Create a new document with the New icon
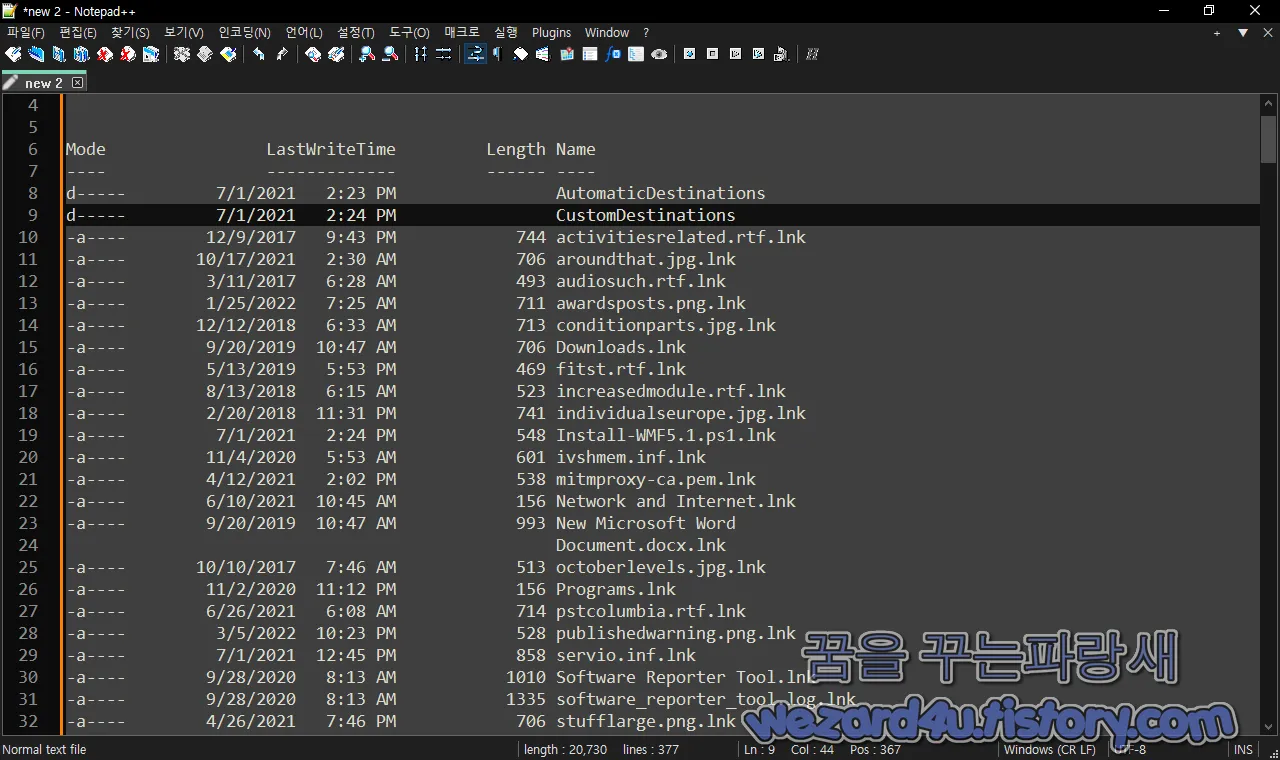The height and width of the screenshot is (760, 1280). coord(13,54)
